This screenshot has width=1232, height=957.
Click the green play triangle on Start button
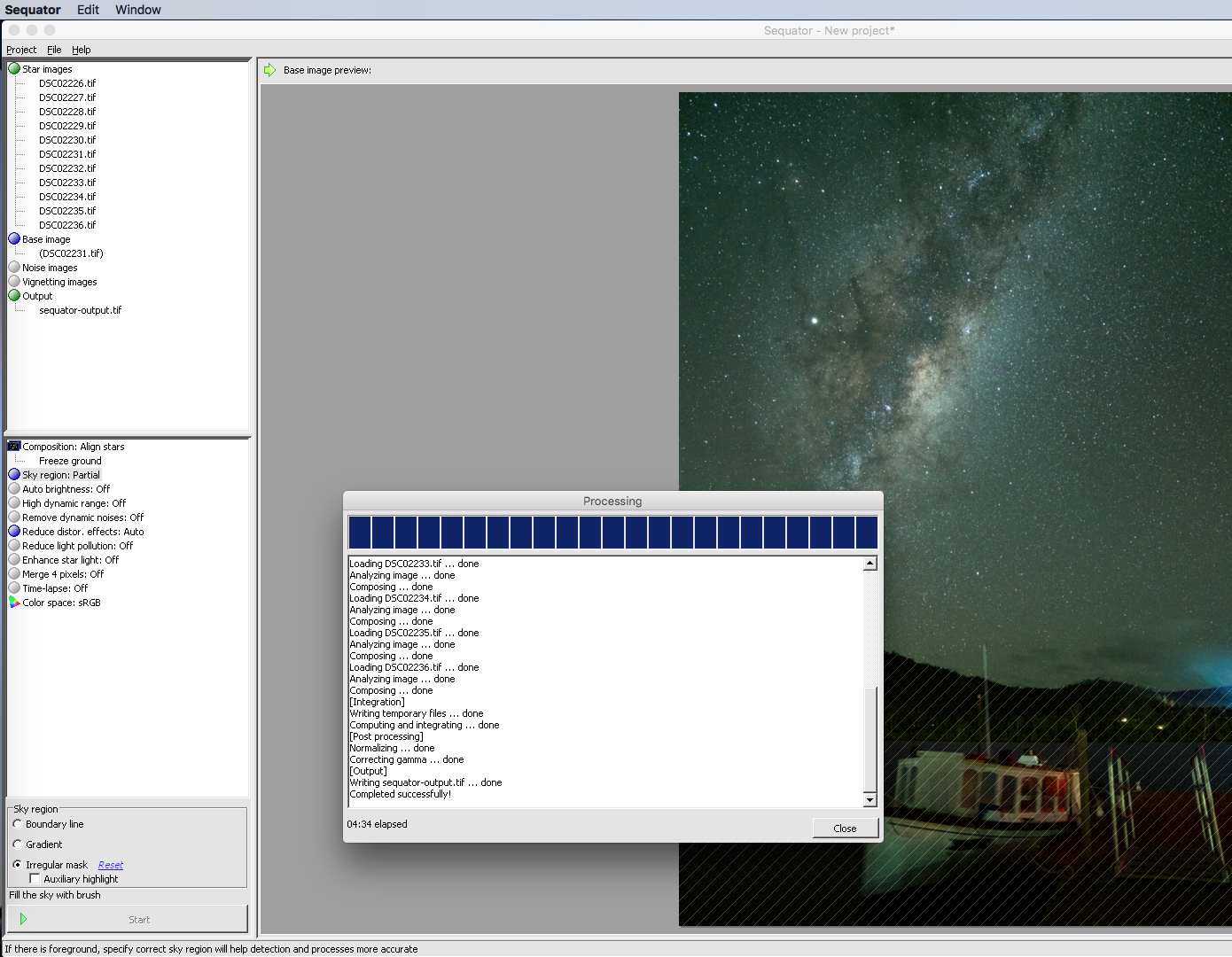[x=23, y=919]
